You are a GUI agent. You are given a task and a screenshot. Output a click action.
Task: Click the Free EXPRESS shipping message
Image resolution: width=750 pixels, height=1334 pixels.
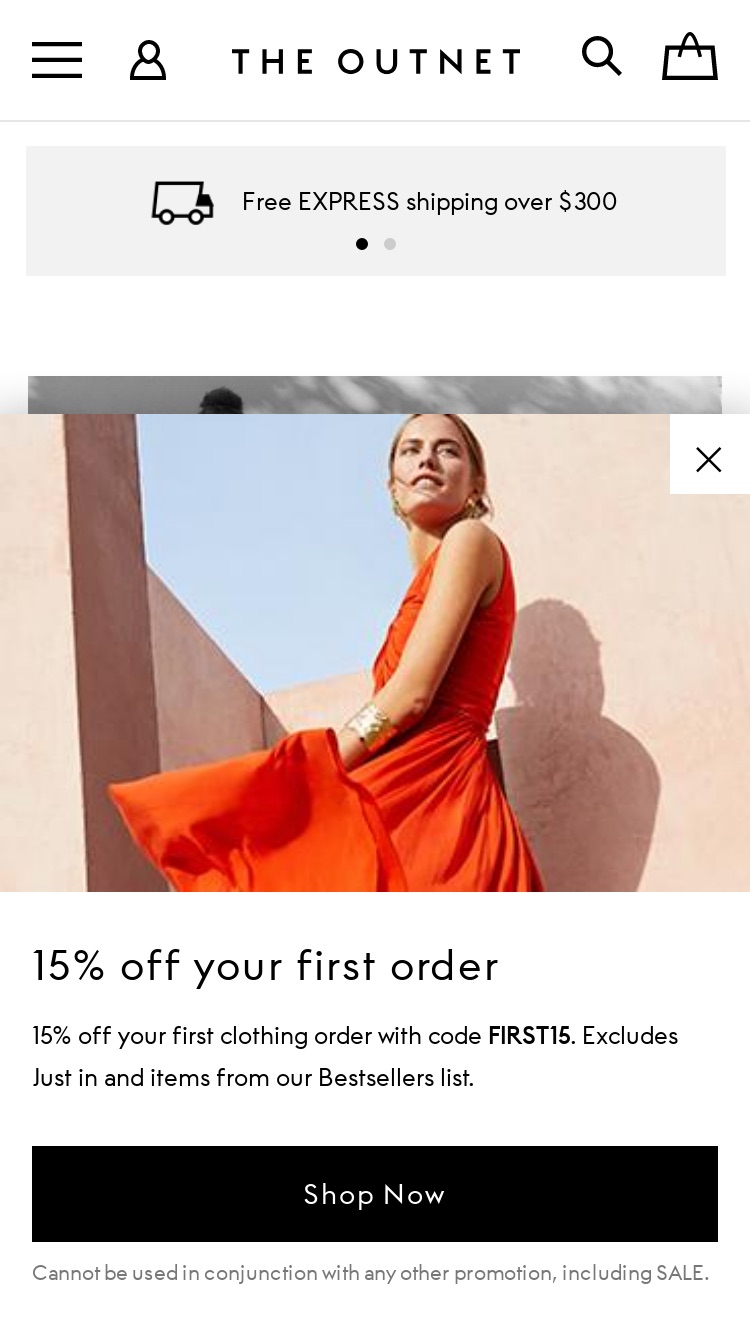[429, 202]
